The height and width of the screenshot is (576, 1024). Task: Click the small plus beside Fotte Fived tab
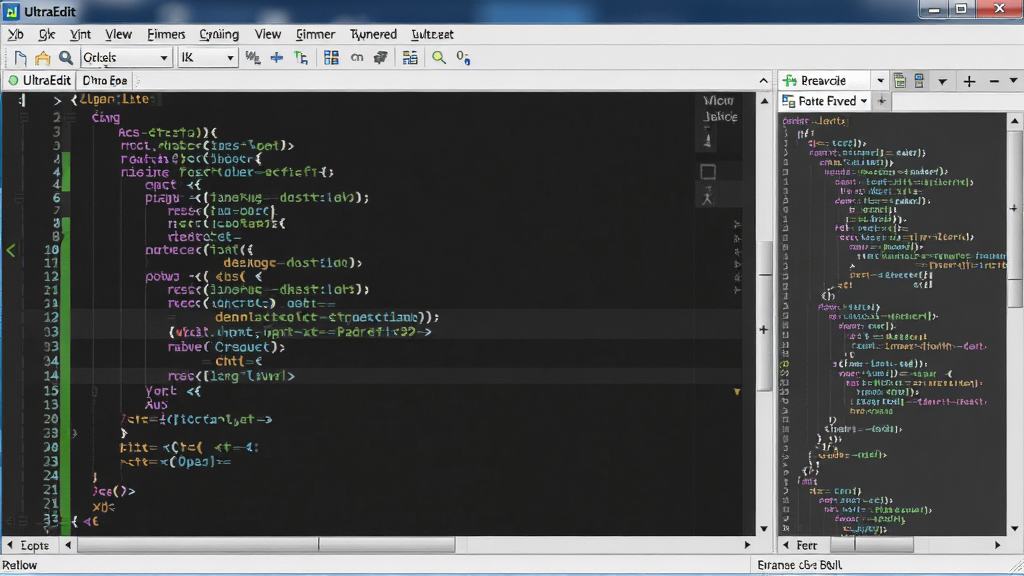coord(882,101)
